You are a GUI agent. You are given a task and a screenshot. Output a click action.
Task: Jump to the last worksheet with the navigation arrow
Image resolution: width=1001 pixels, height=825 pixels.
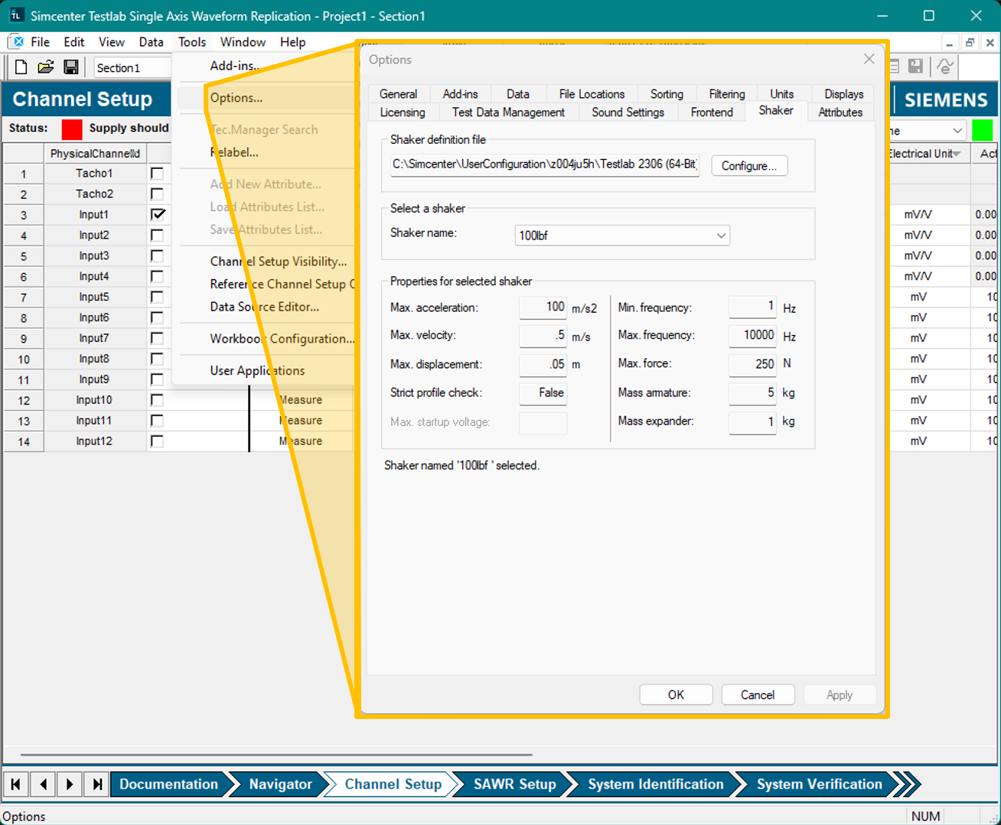pyautogui.click(x=96, y=784)
